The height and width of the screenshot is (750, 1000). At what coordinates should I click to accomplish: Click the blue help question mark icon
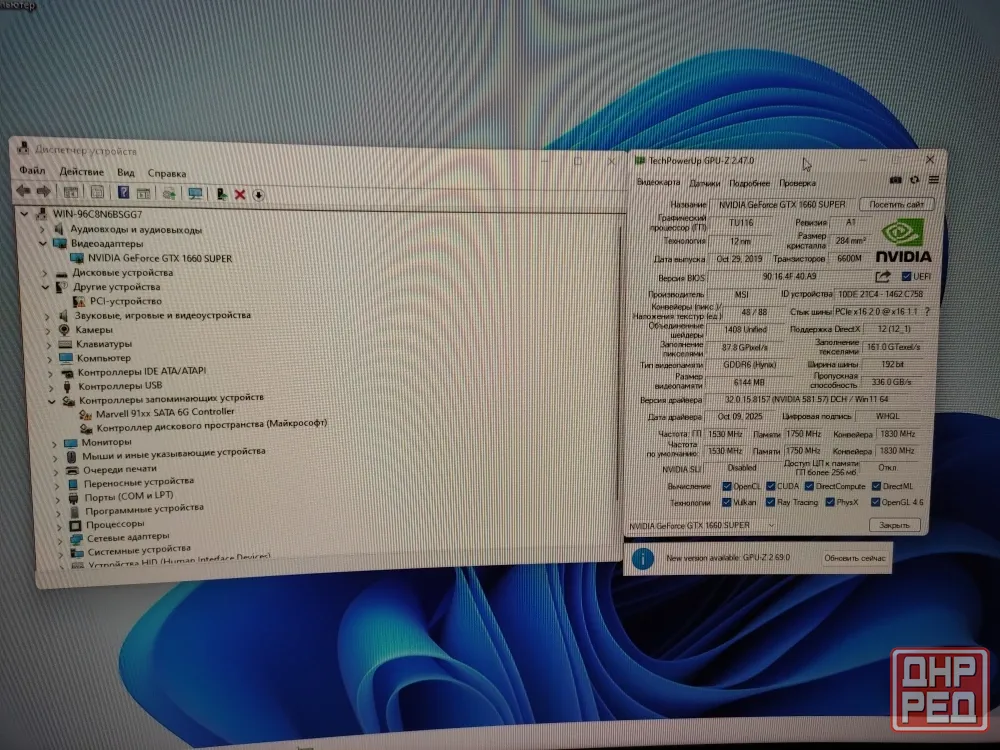[123, 192]
